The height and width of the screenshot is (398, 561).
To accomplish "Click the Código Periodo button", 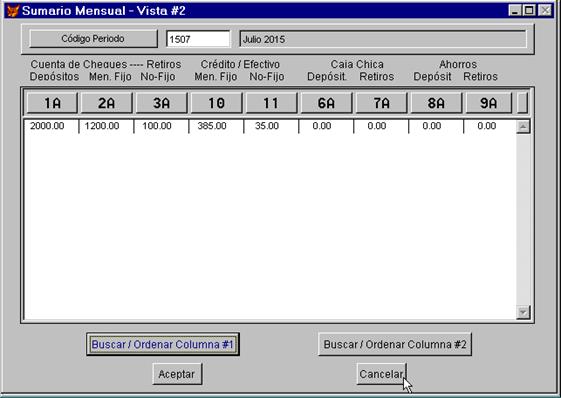I will [93, 39].
